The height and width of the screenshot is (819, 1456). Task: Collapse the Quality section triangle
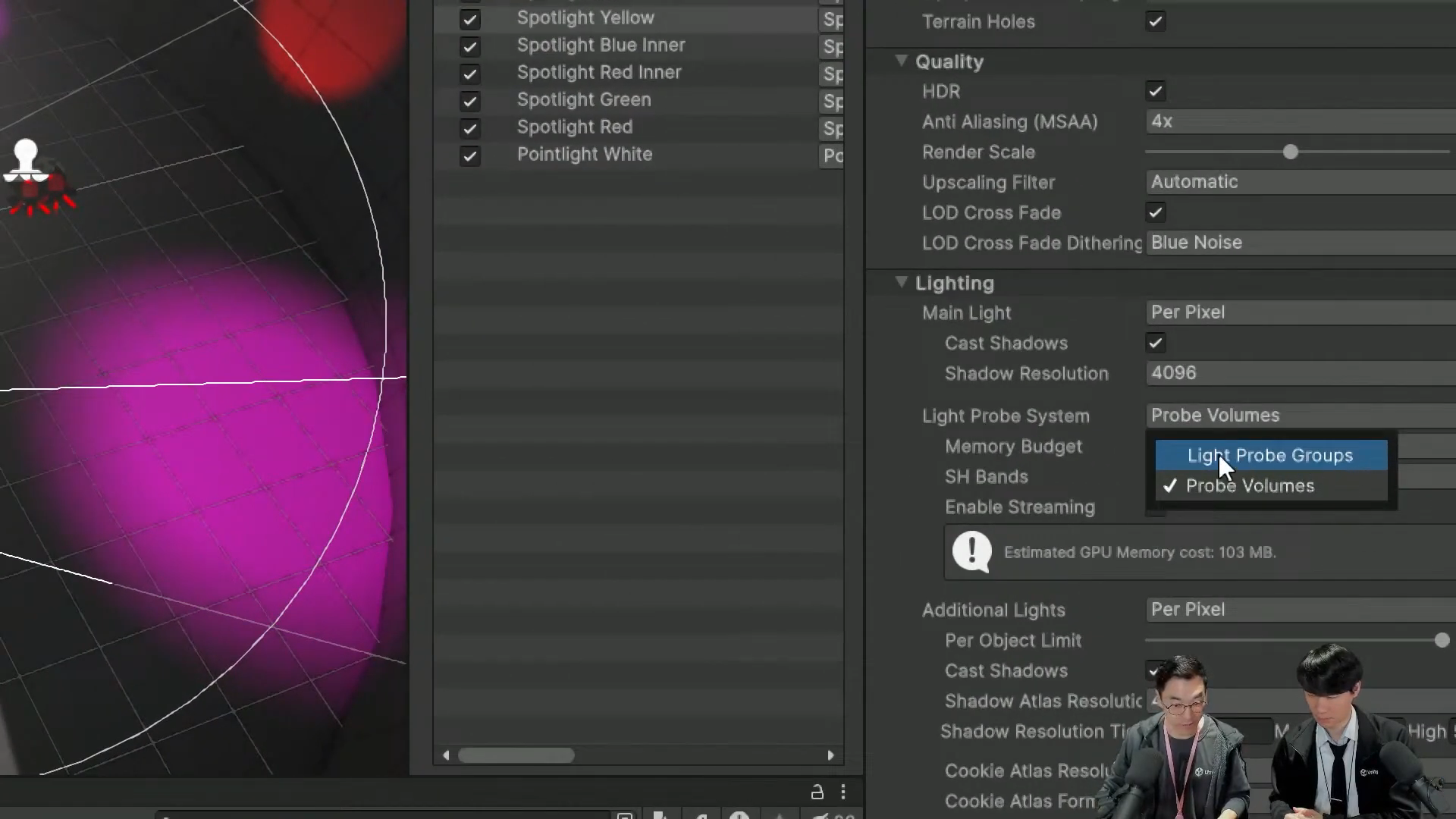tap(901, 61)
